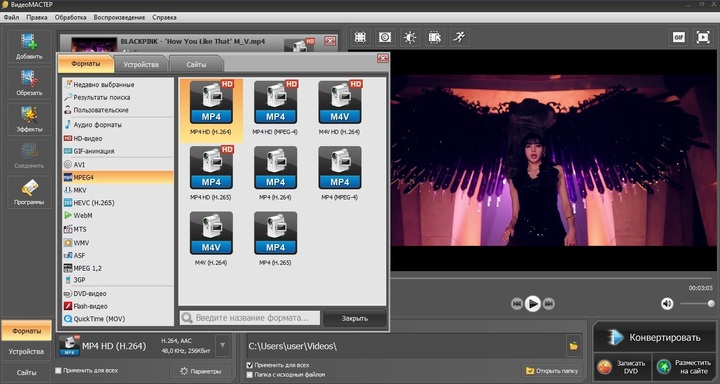This screenshot has height=384, width=720.
Task: Select the WebM format category
Action: (118, 215)
